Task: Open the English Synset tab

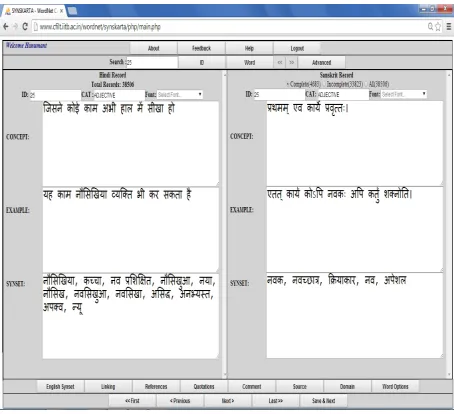Action: point(60,387)
